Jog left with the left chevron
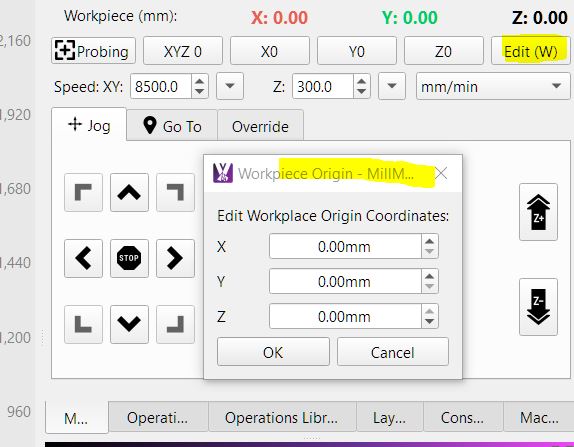 83,258
